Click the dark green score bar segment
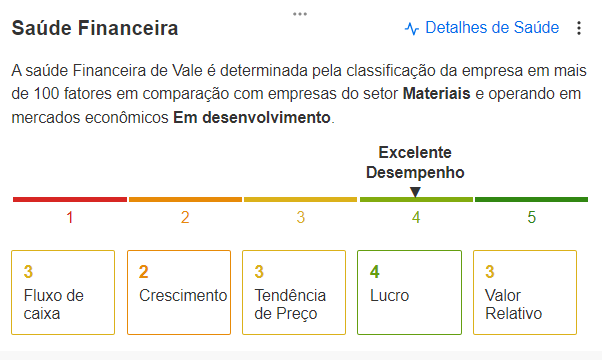 click(531, 200)
